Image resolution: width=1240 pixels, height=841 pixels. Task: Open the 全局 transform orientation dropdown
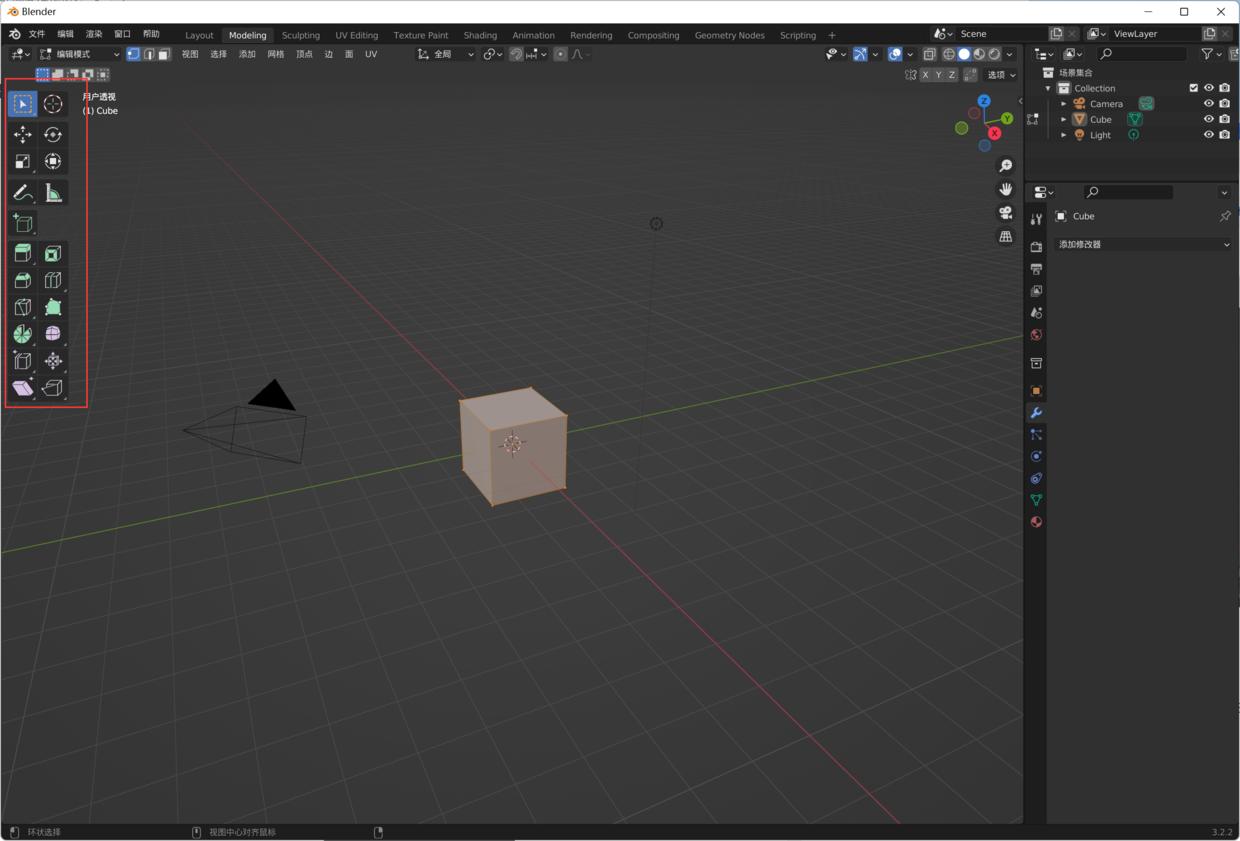pyautogui.click(x=445, y=54)
